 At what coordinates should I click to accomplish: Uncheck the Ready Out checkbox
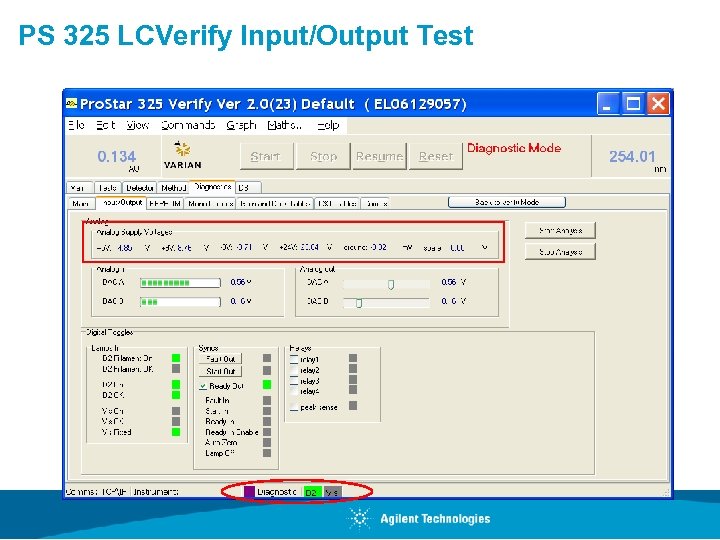(203, 386)
